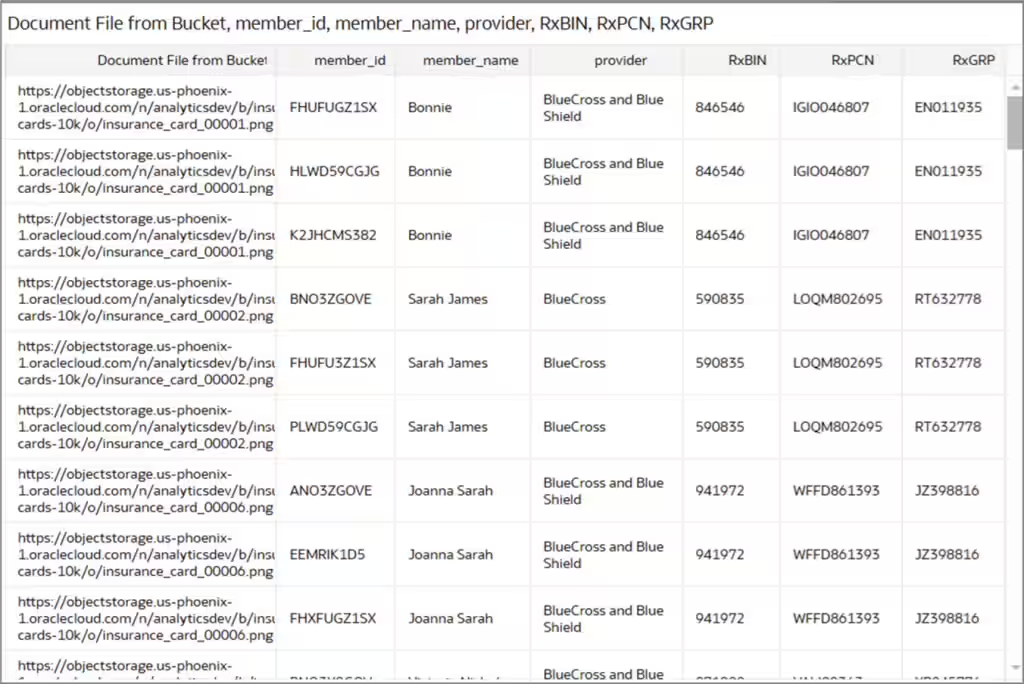This screenshot has width=1024, height=684.
Task: Click Joanna Sarah in the FHXFUGZ1SX row
Action: pos(450,619)
